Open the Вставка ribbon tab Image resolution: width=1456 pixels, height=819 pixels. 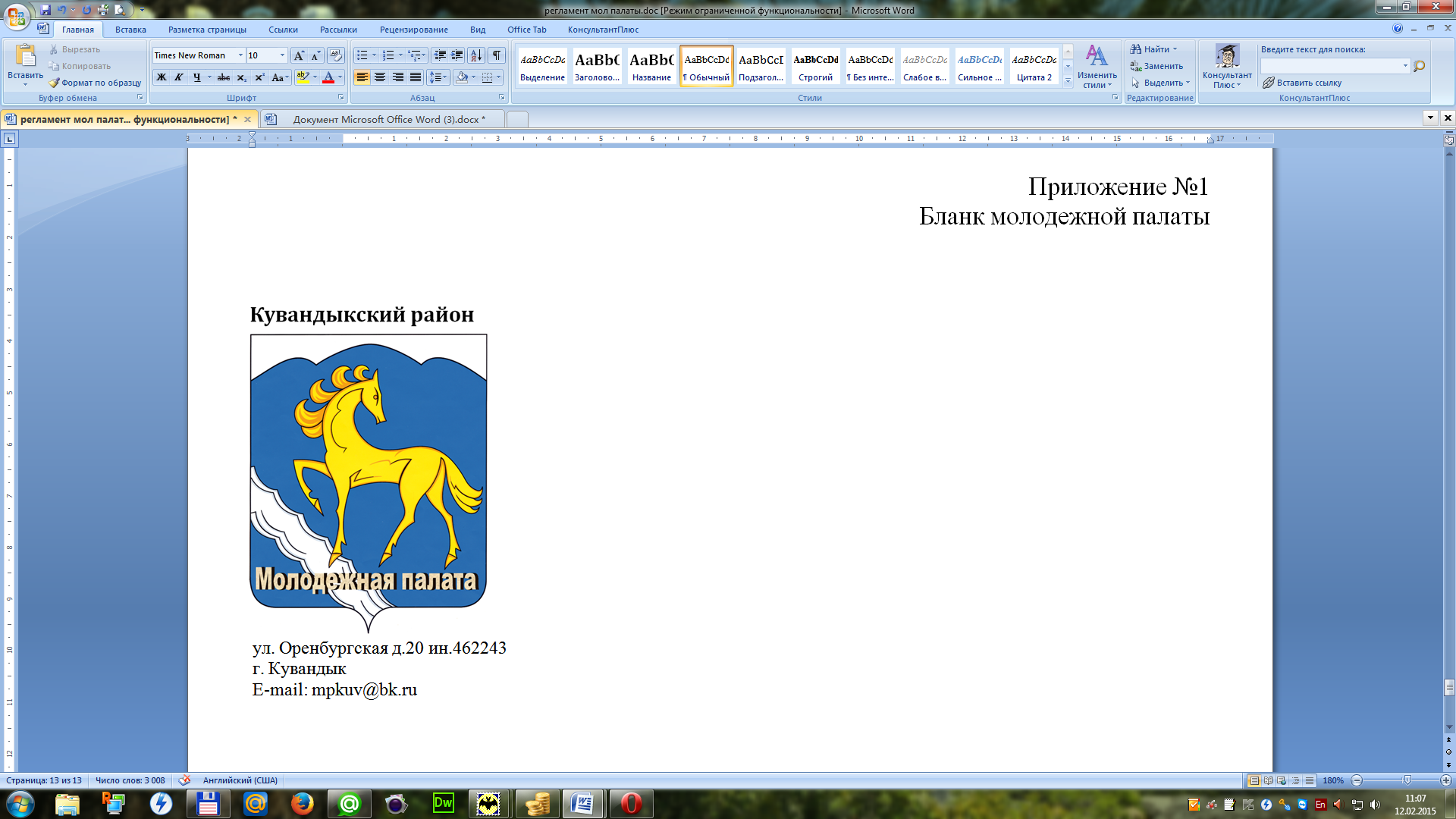(x=130, y=30)
